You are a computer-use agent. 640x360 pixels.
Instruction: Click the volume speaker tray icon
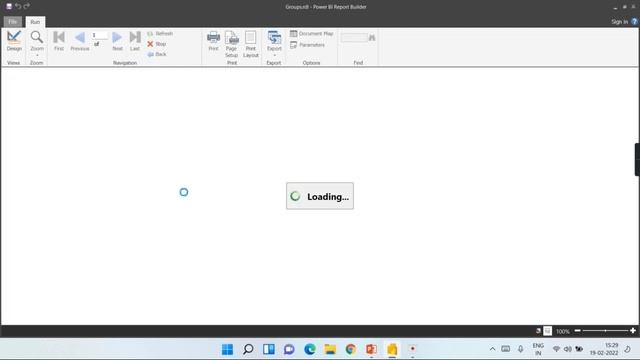[567, 349]
